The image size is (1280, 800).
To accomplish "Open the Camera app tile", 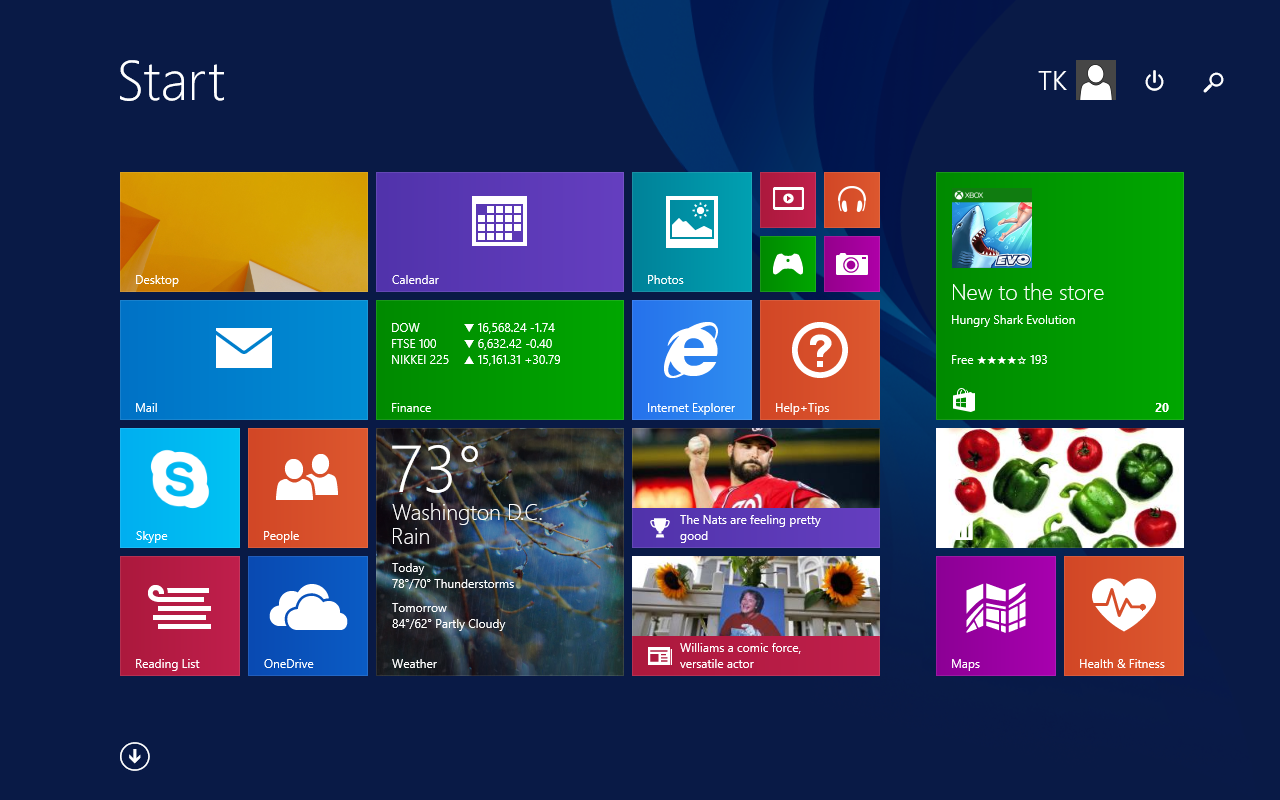I will 852,264.
